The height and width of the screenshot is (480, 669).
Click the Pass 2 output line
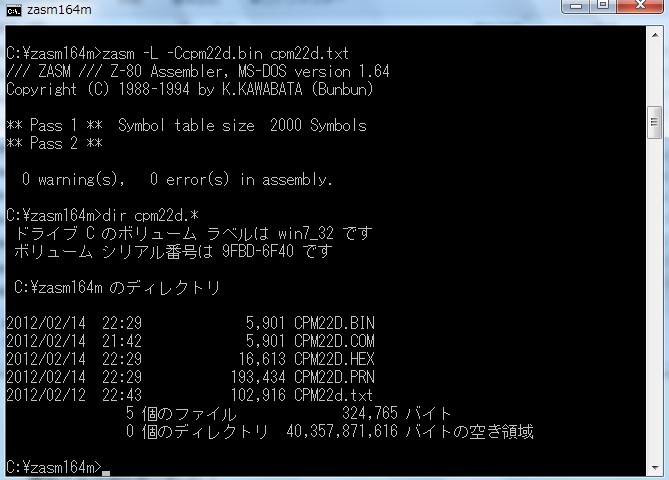(55, 143)
